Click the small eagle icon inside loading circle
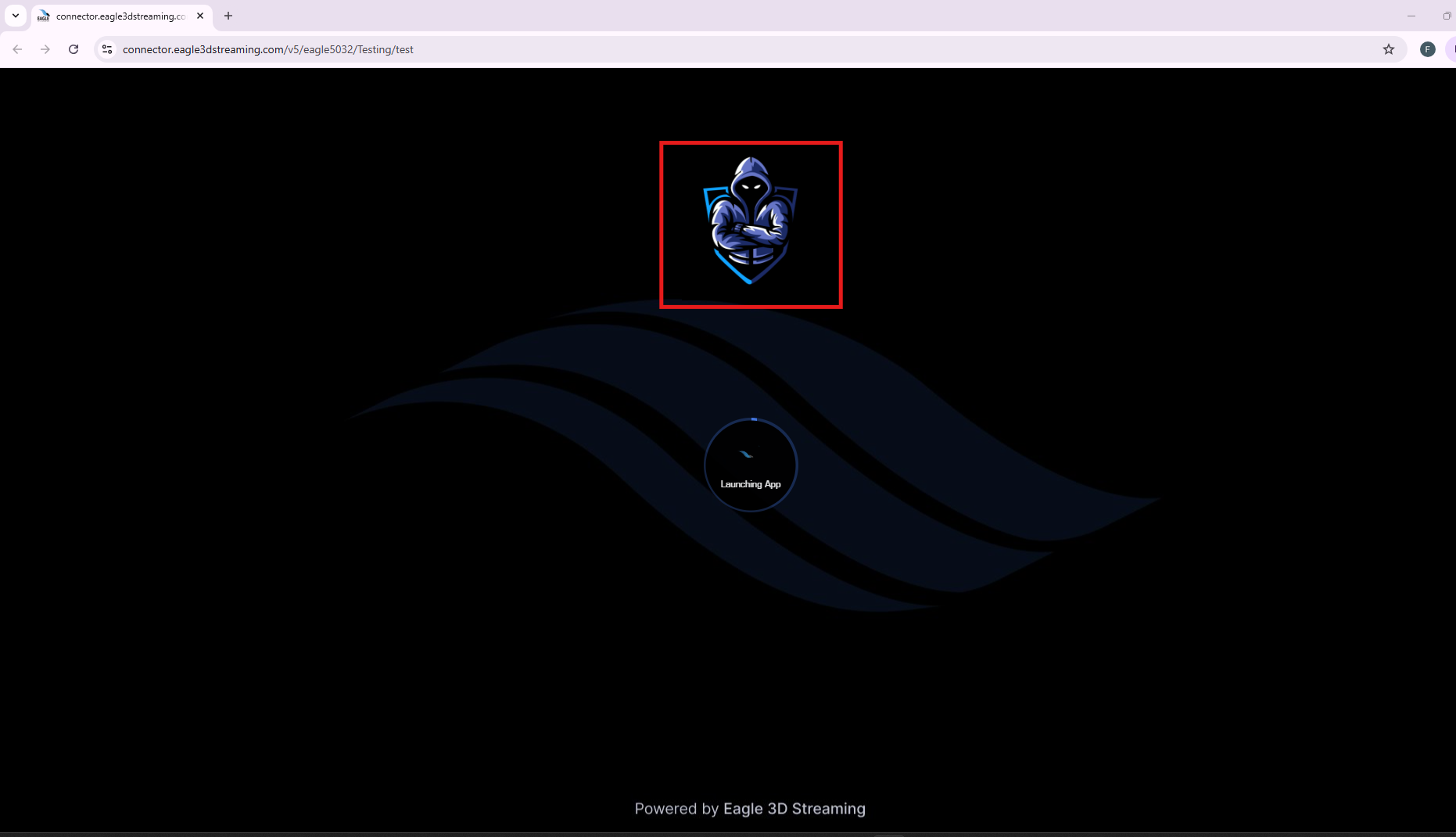 (x=747, y=454)
